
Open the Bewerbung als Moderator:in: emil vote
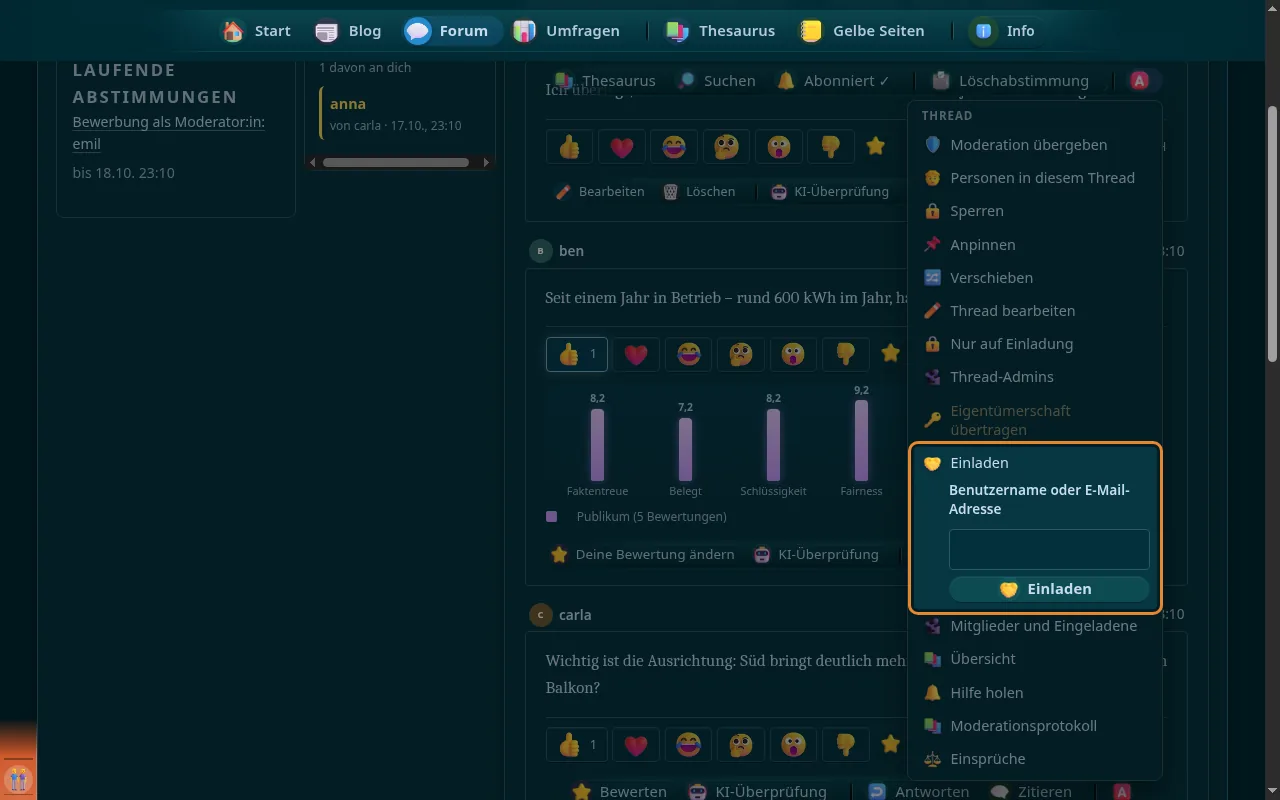tap(169, 133)
